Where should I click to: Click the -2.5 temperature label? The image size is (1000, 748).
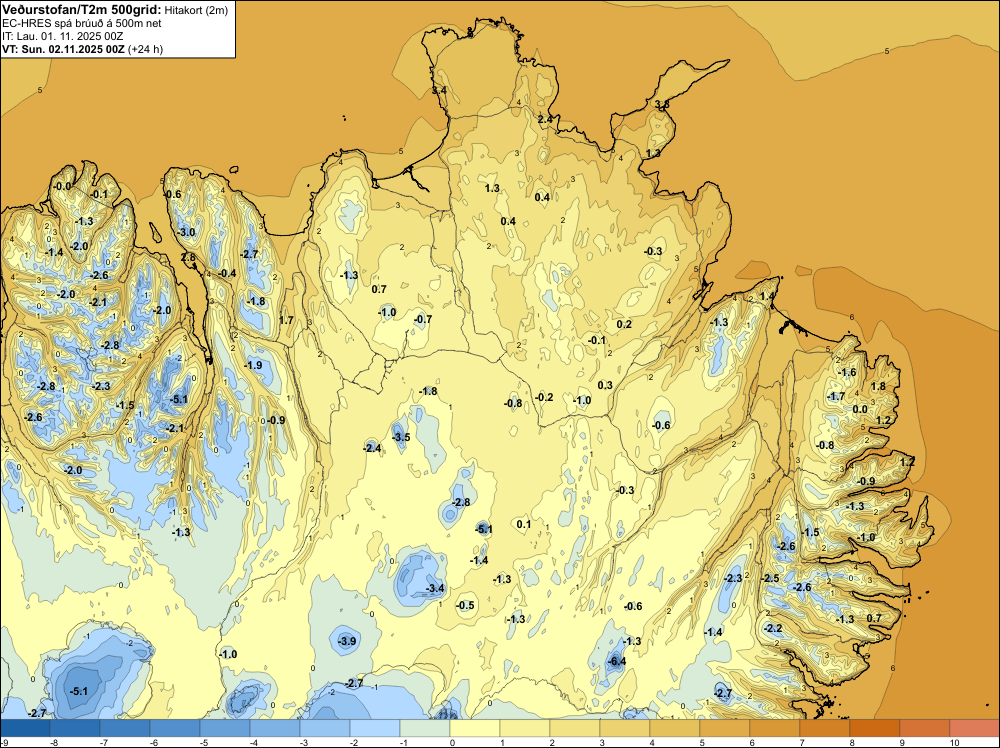coord(770,578)
